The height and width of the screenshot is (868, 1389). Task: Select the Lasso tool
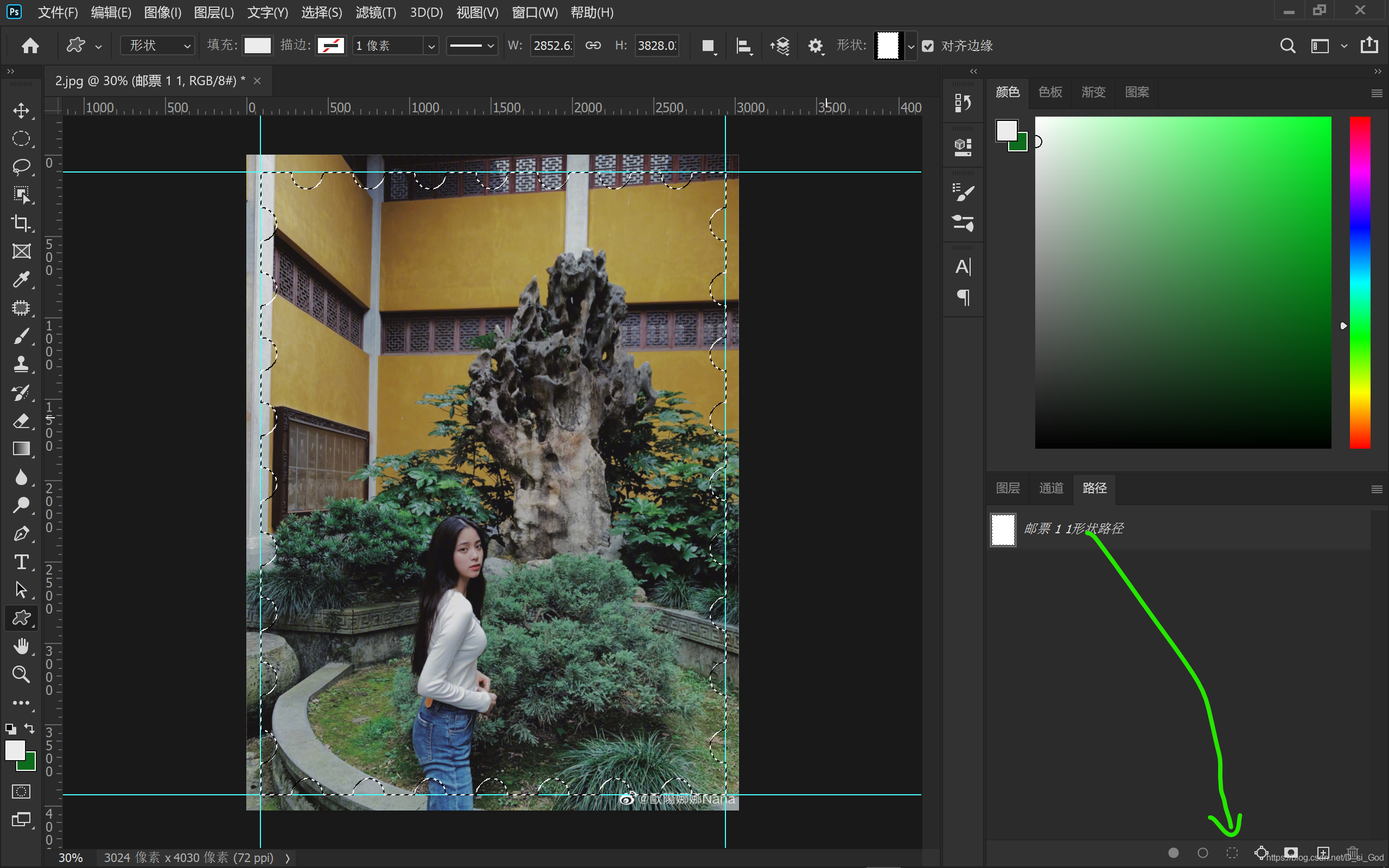(x=21, y=167)
